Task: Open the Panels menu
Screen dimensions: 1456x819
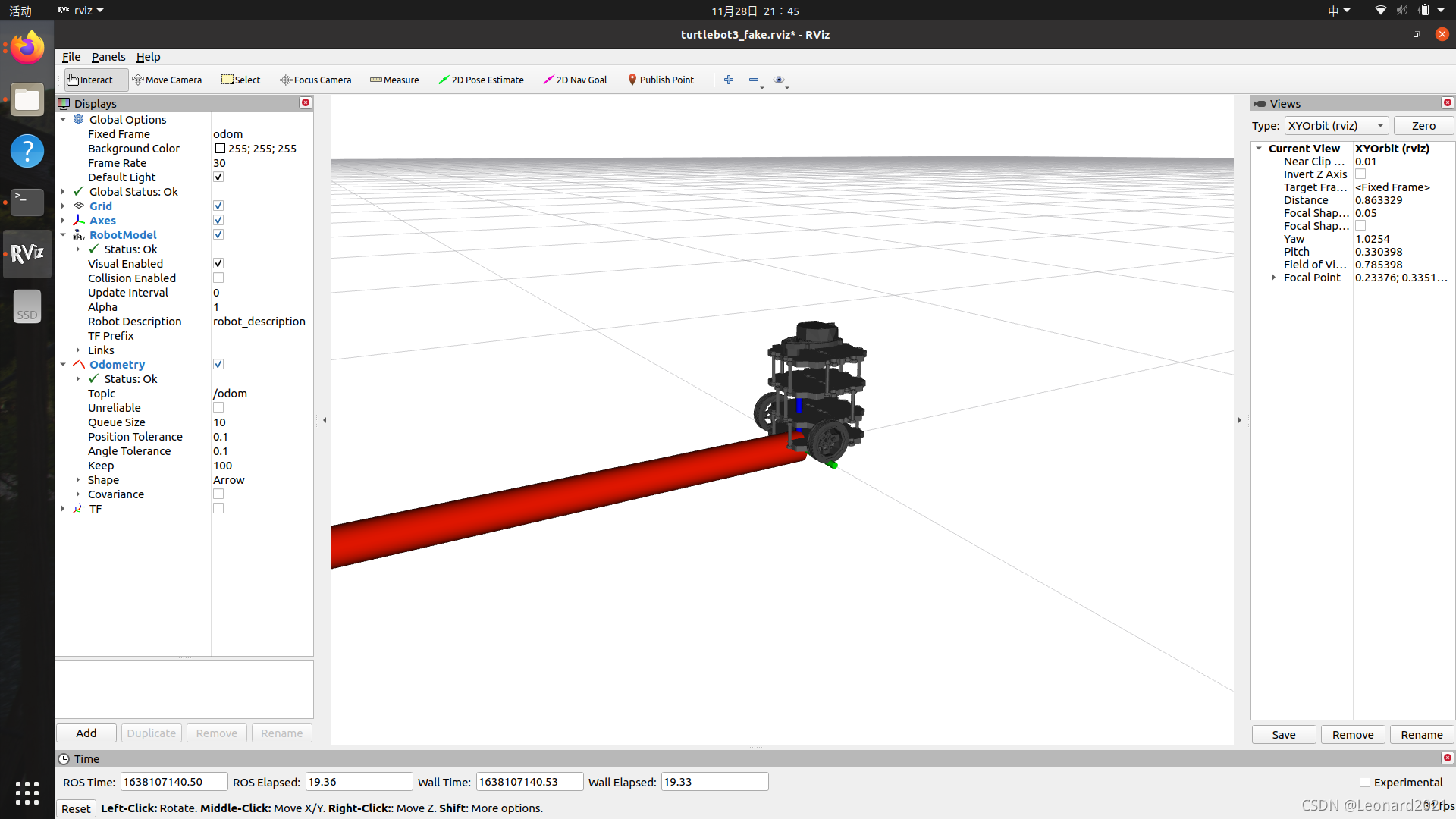Action: [x=108, y=57]
